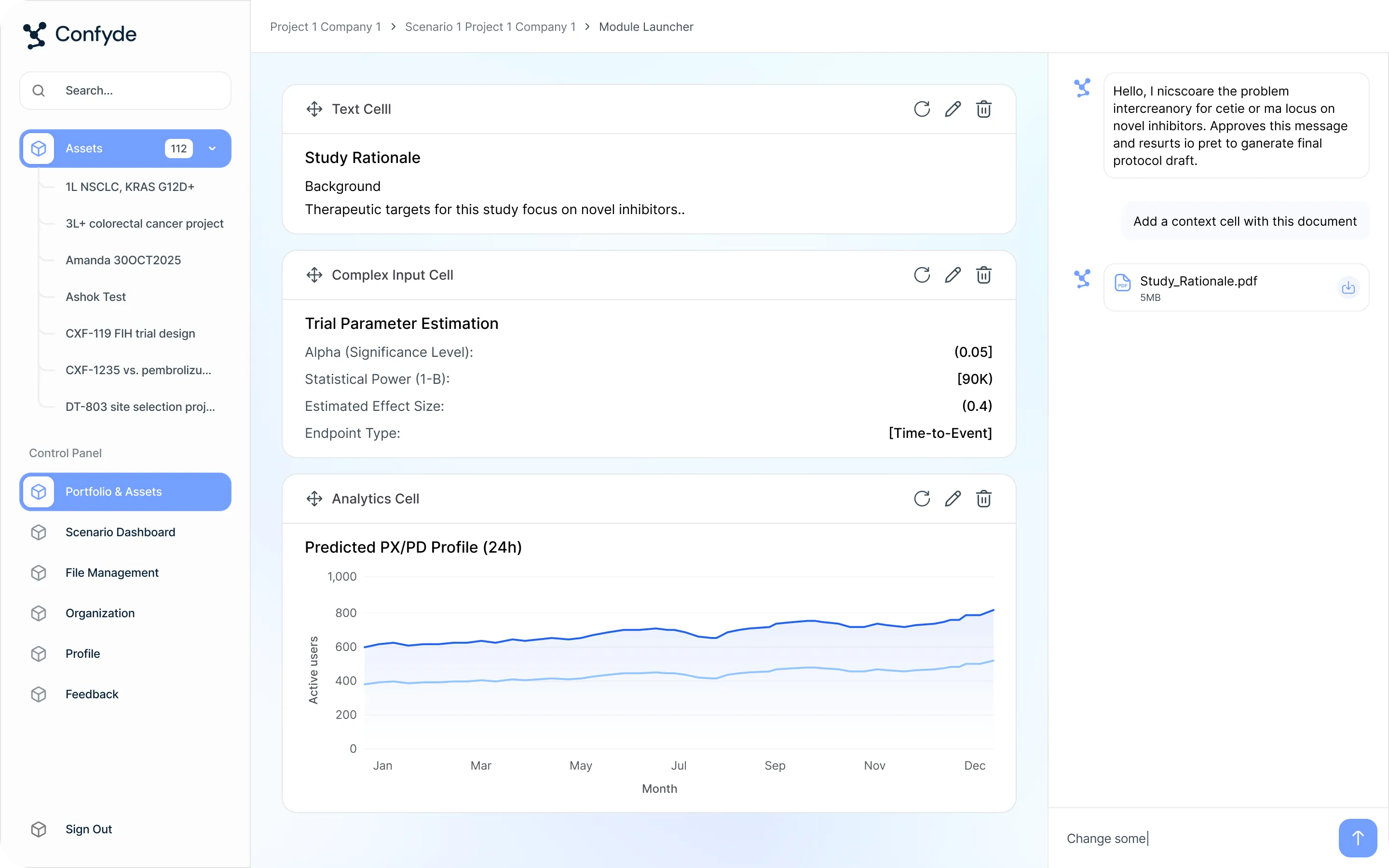Refresh the Analytics Cell
The height and width of the screenshot is (868, 1389).
click(x=922, y=498)
